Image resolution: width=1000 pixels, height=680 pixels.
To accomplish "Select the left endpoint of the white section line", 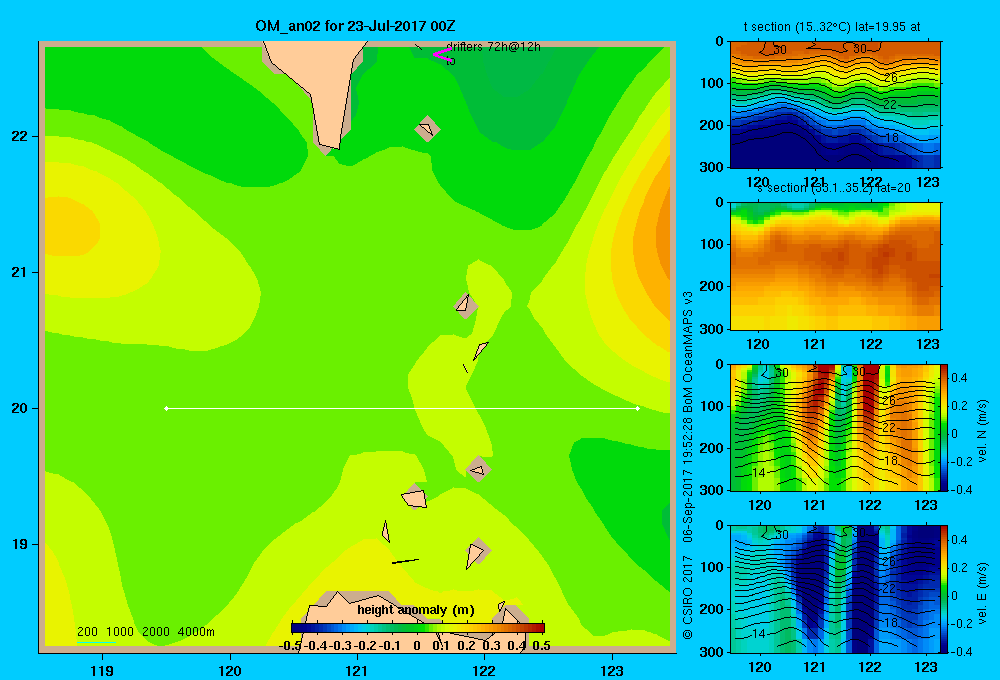I will tap(166, 408).
